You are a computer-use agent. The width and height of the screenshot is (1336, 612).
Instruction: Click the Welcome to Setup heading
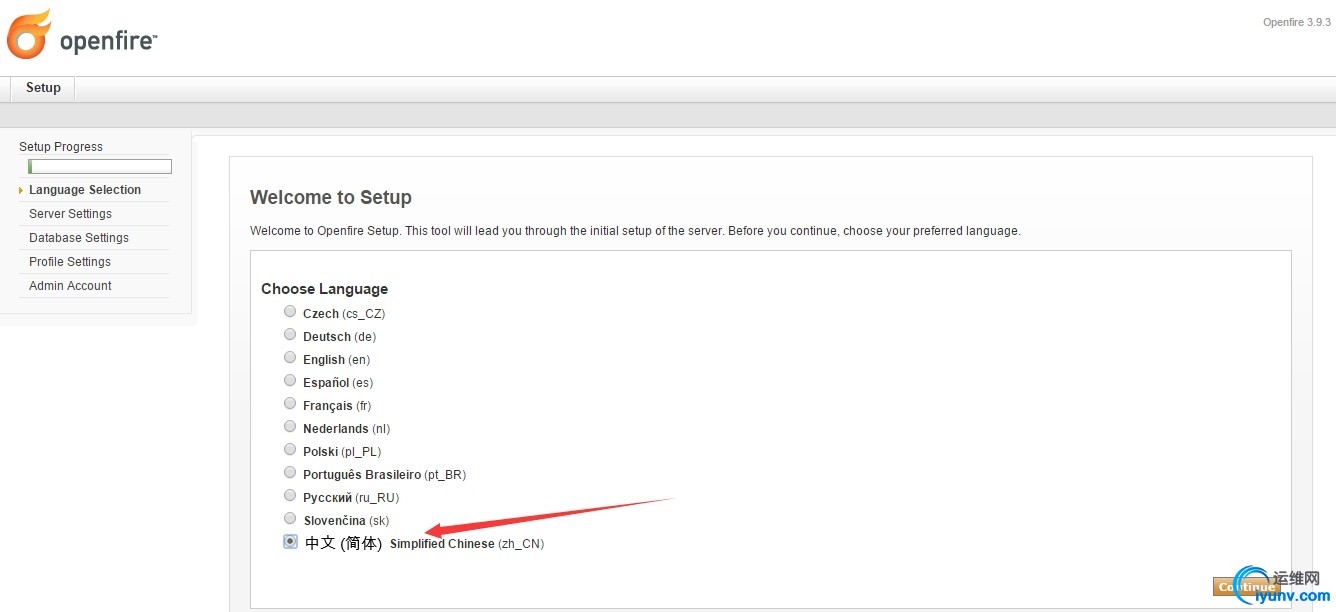point(331,198)
